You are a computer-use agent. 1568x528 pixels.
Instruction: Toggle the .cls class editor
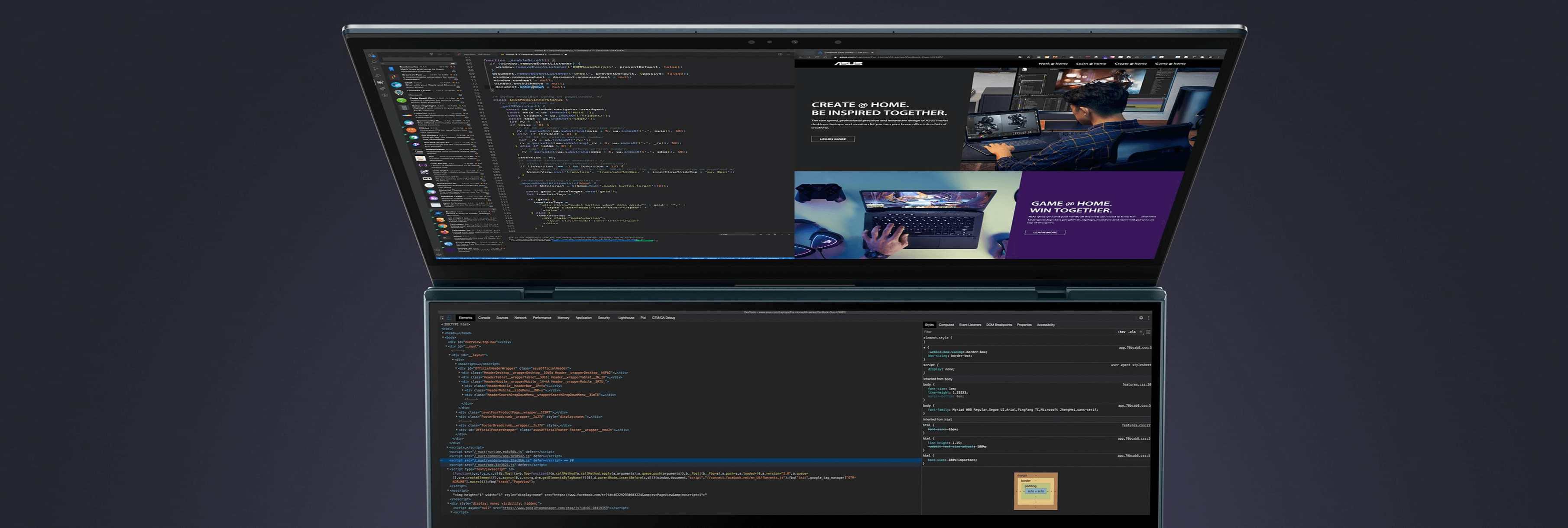[1132, 332]
